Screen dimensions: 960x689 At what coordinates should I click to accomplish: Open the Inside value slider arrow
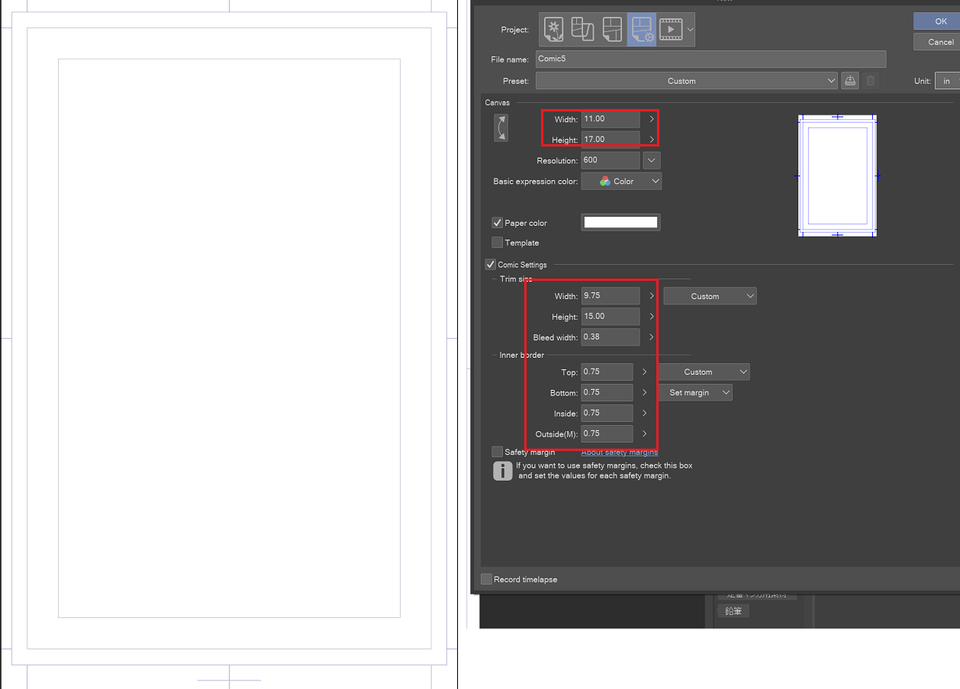pos(644,413)
